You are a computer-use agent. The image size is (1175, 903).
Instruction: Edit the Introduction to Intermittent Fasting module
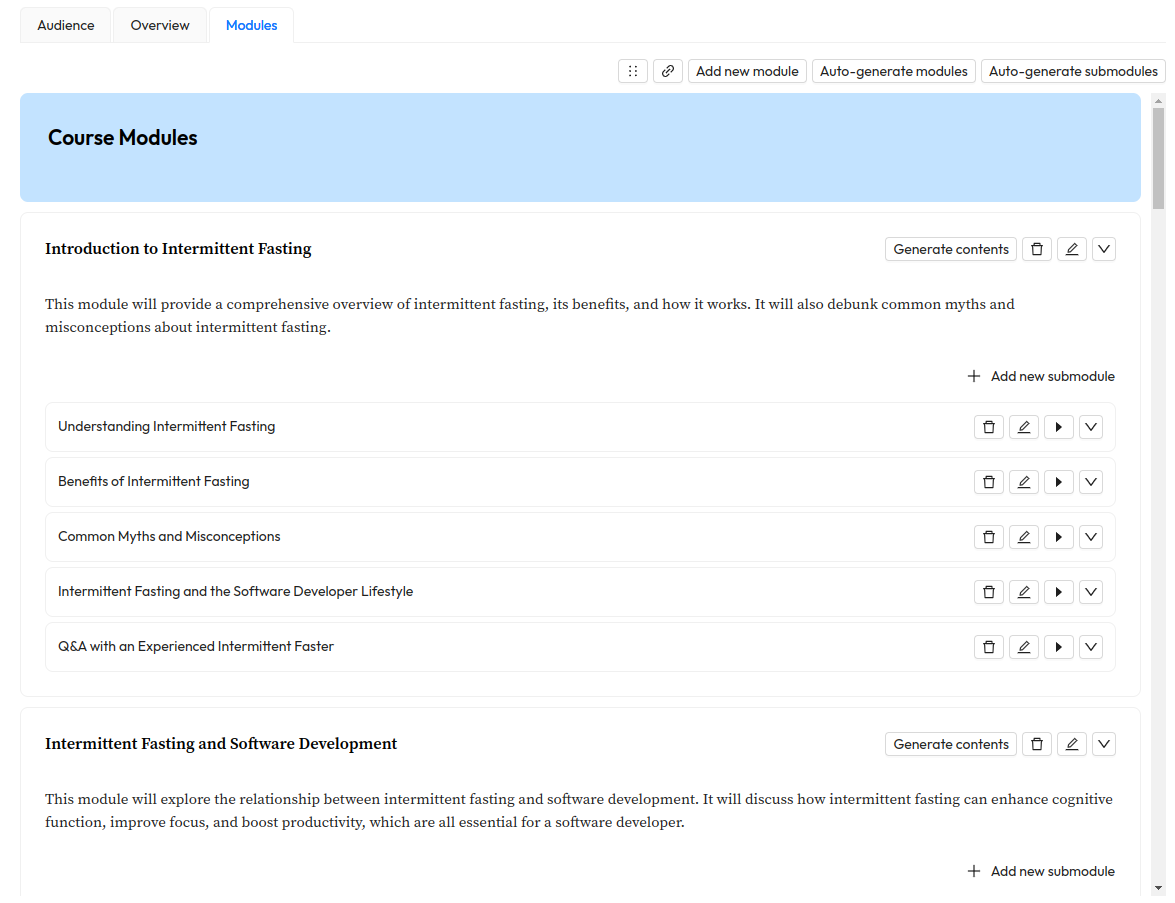point(1072,249)
